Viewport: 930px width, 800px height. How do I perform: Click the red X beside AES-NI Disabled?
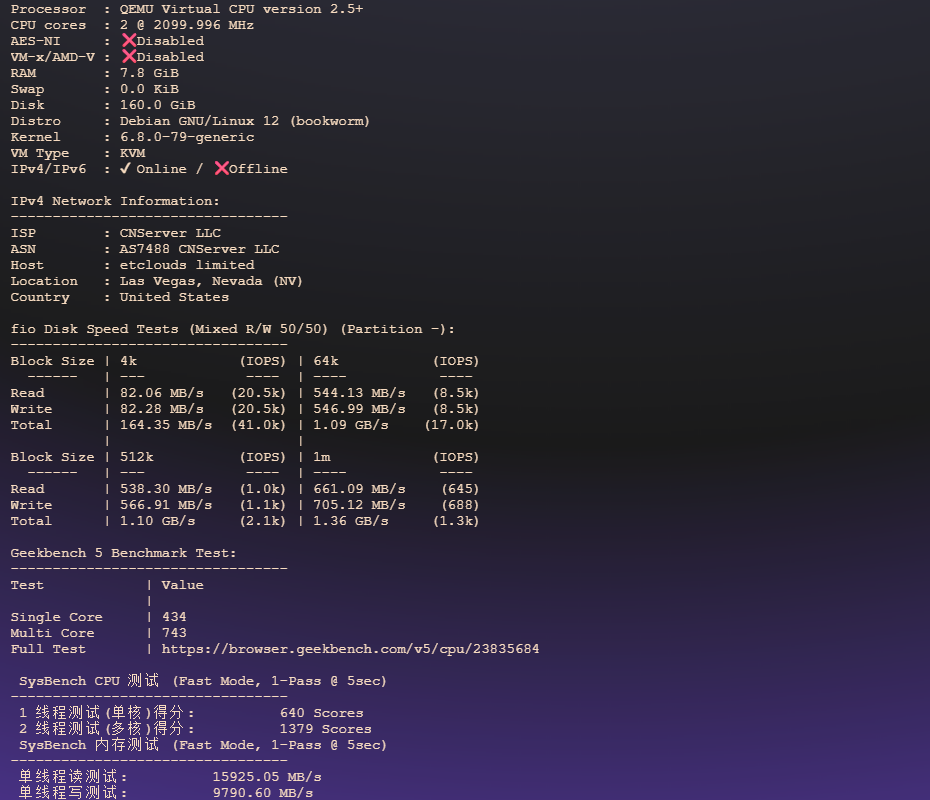click(128, 40)
